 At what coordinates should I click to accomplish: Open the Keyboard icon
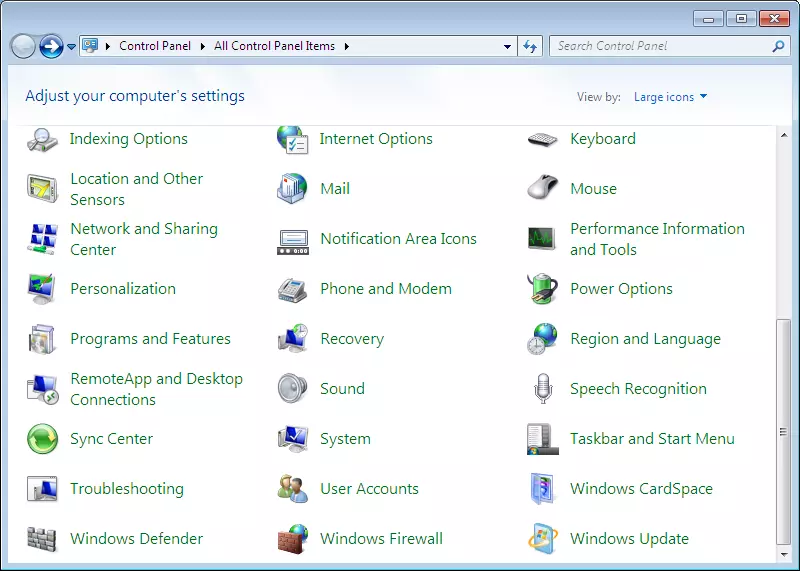click(542, 139)
